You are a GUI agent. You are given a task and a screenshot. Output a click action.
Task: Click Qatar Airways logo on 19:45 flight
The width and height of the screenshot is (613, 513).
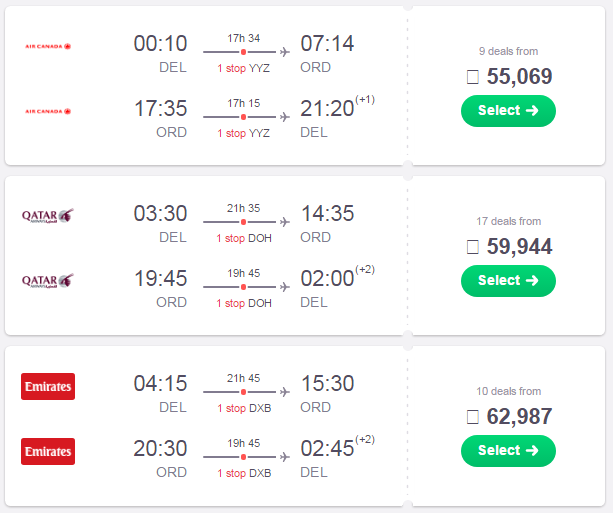point(48,281)
